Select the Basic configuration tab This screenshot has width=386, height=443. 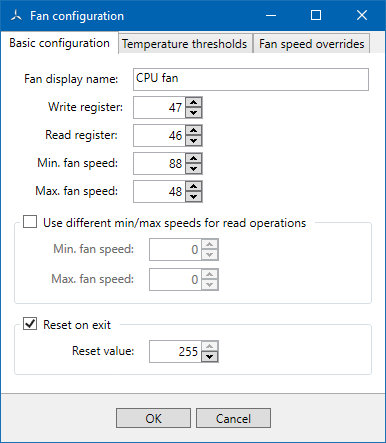click(x=59, y=43)
